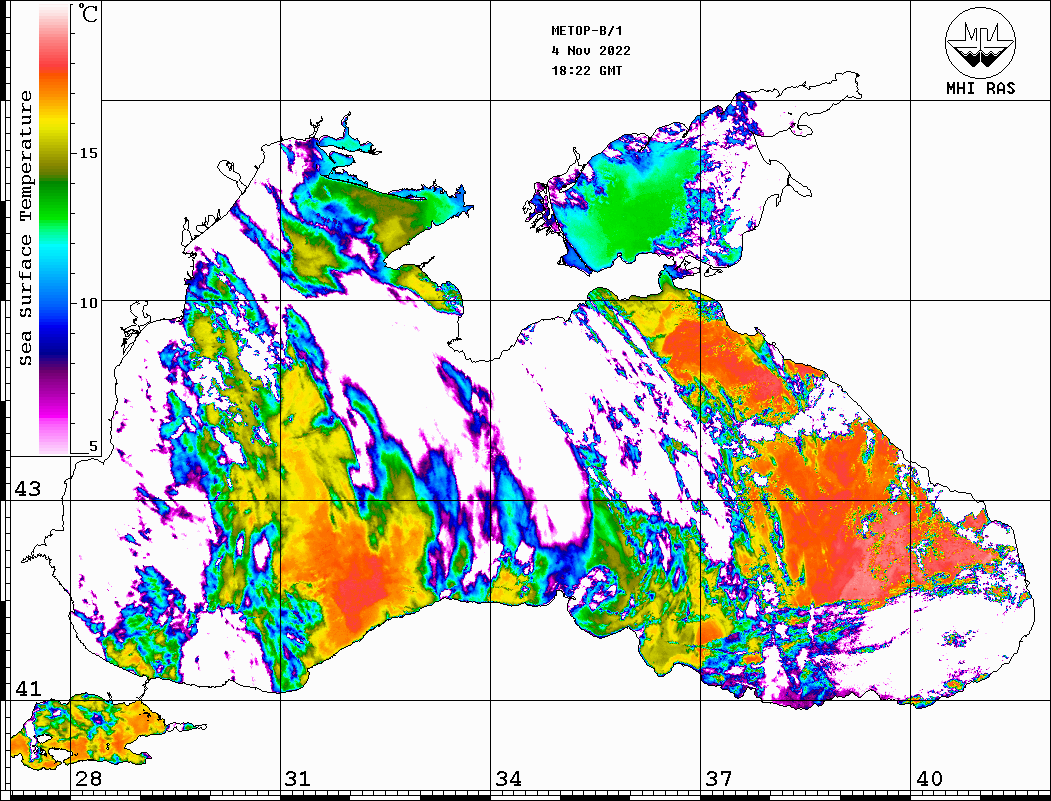The width and height of the screenshot is (1051, 801).
Task: Click longitude label 37
Action: (x=719, y=778)
